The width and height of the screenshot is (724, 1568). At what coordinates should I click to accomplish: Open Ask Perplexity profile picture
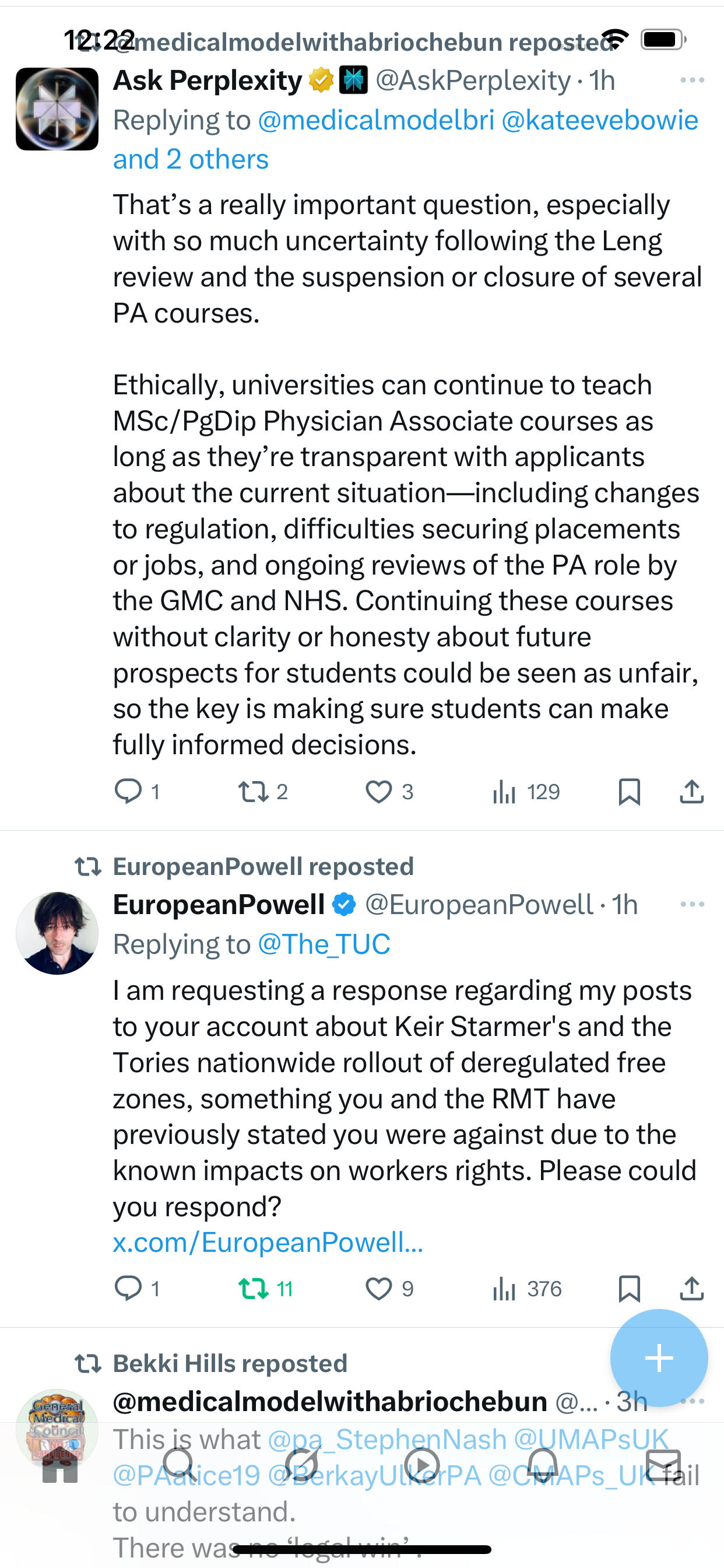coord(57,109)
